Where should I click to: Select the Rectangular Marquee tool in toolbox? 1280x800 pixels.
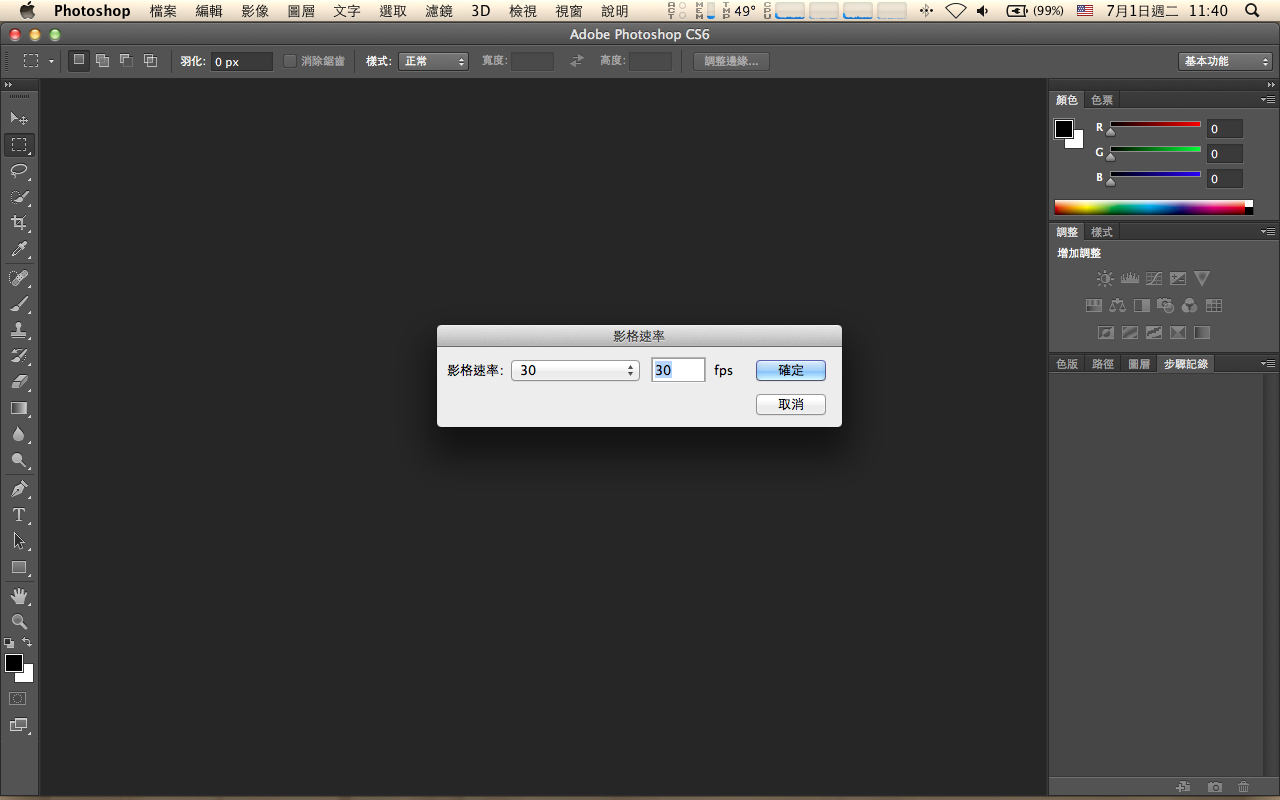point(19,145)
